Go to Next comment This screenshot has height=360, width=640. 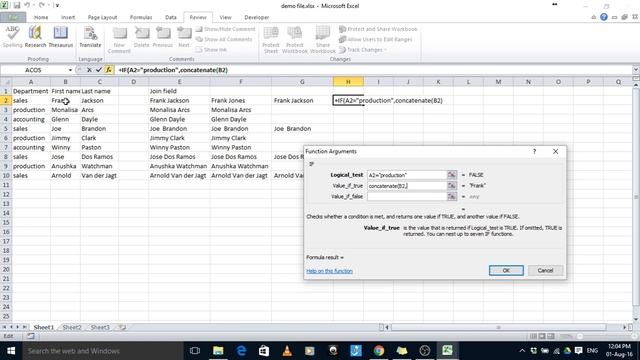[x=184, y=36]
